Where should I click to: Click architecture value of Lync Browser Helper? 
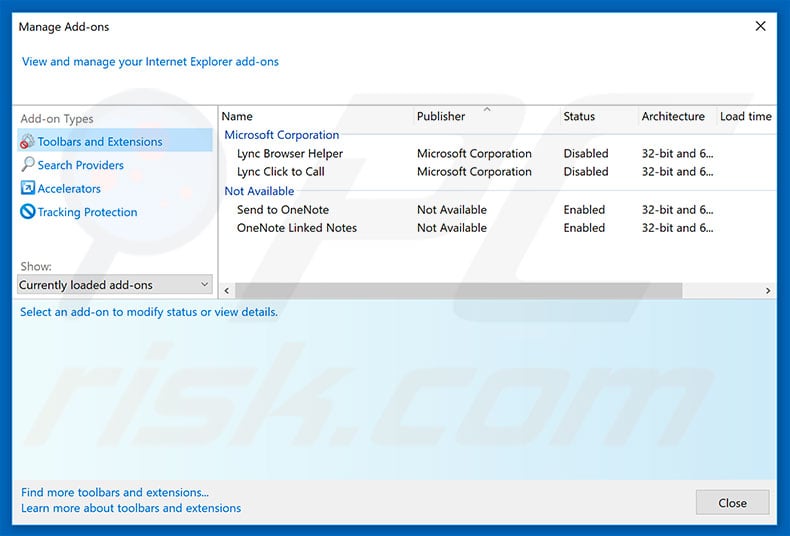click(x=677, y=153)
